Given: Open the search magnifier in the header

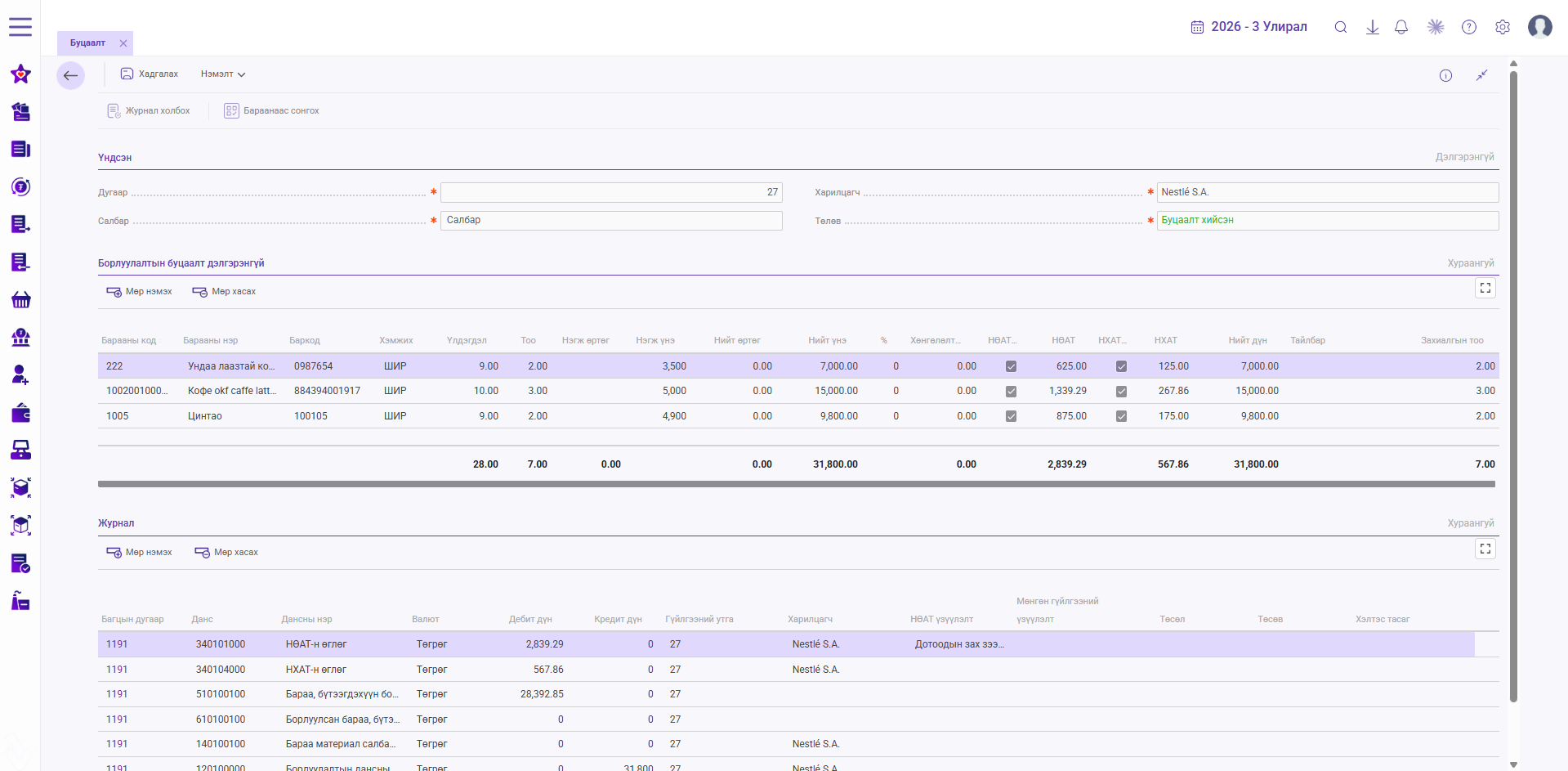Looking at the screenshot, I should (1341, 27).
